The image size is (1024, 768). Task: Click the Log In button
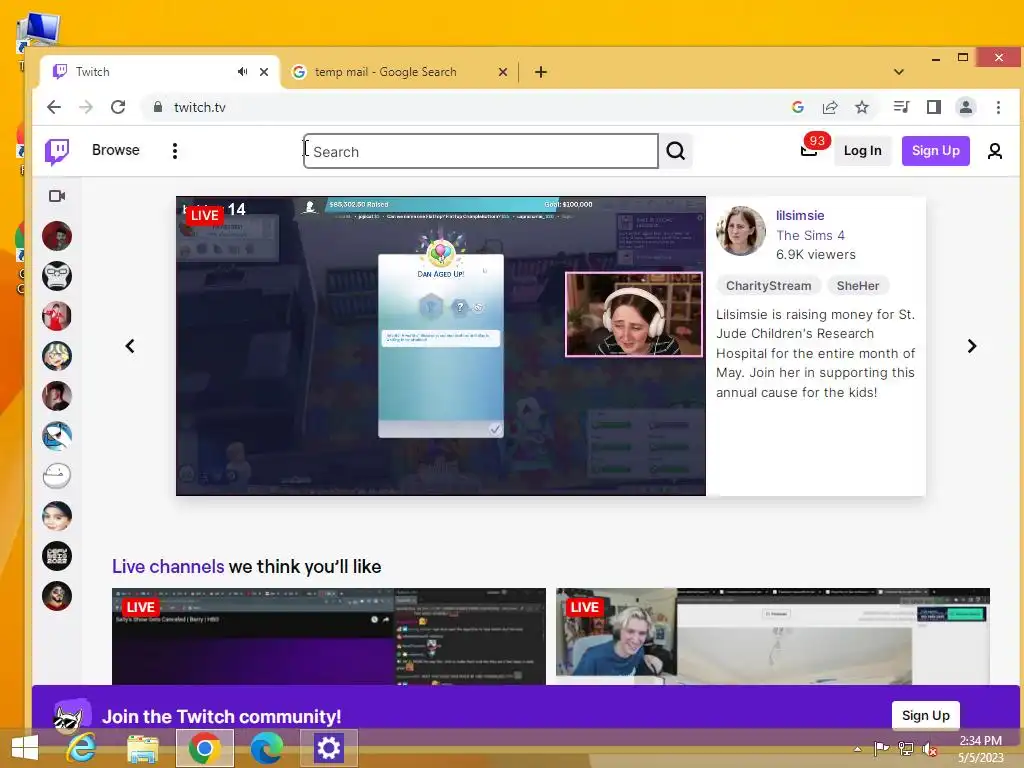point(862,151)
